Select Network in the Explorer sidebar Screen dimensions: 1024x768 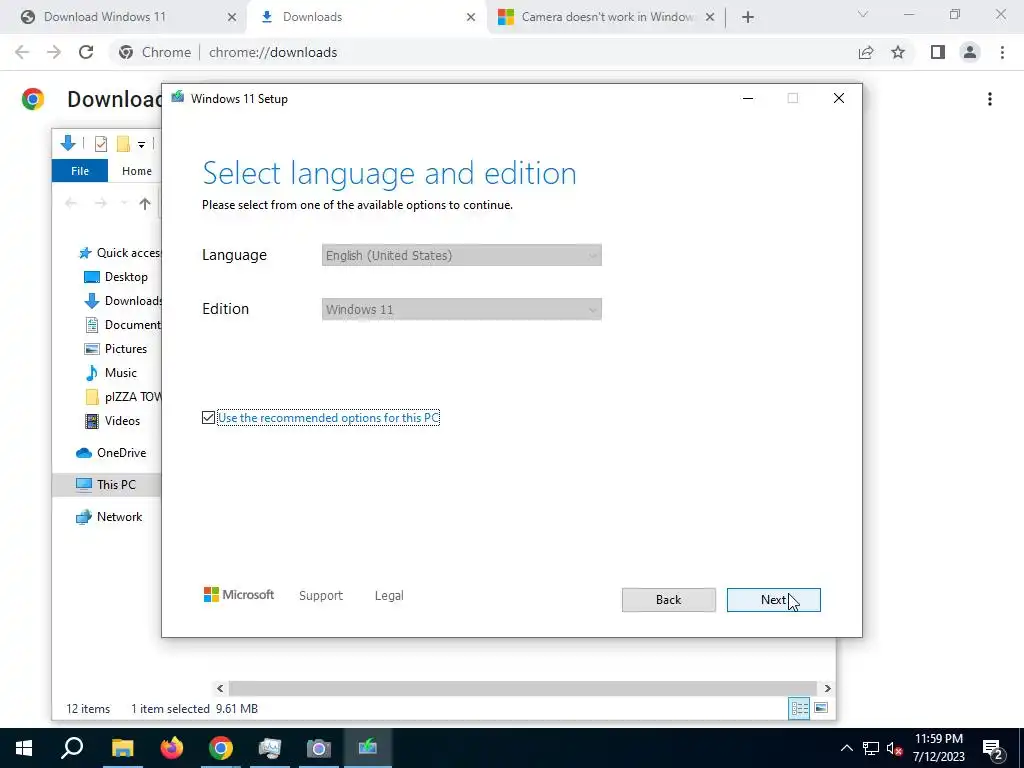tap(109, 517)
